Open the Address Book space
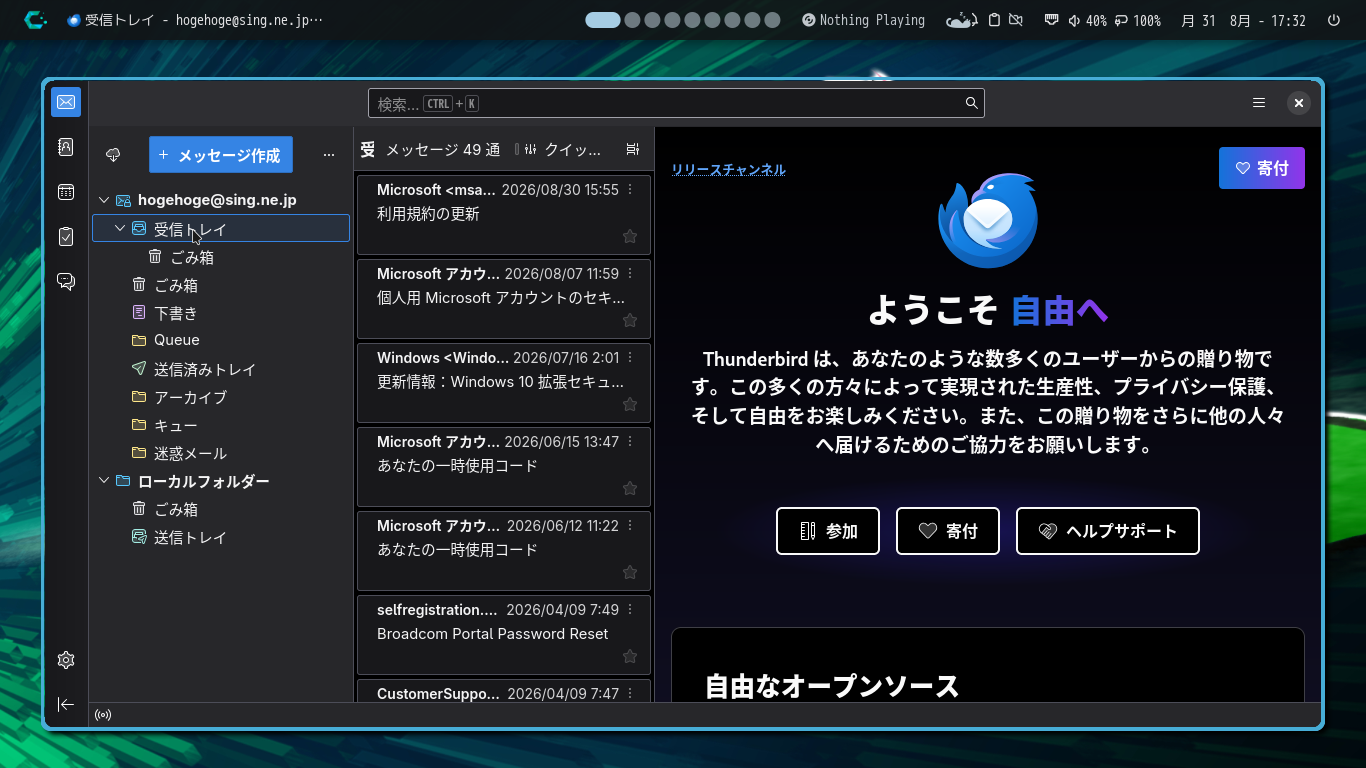The height and width of the screenshot is (768, 1366). point(66,147)
